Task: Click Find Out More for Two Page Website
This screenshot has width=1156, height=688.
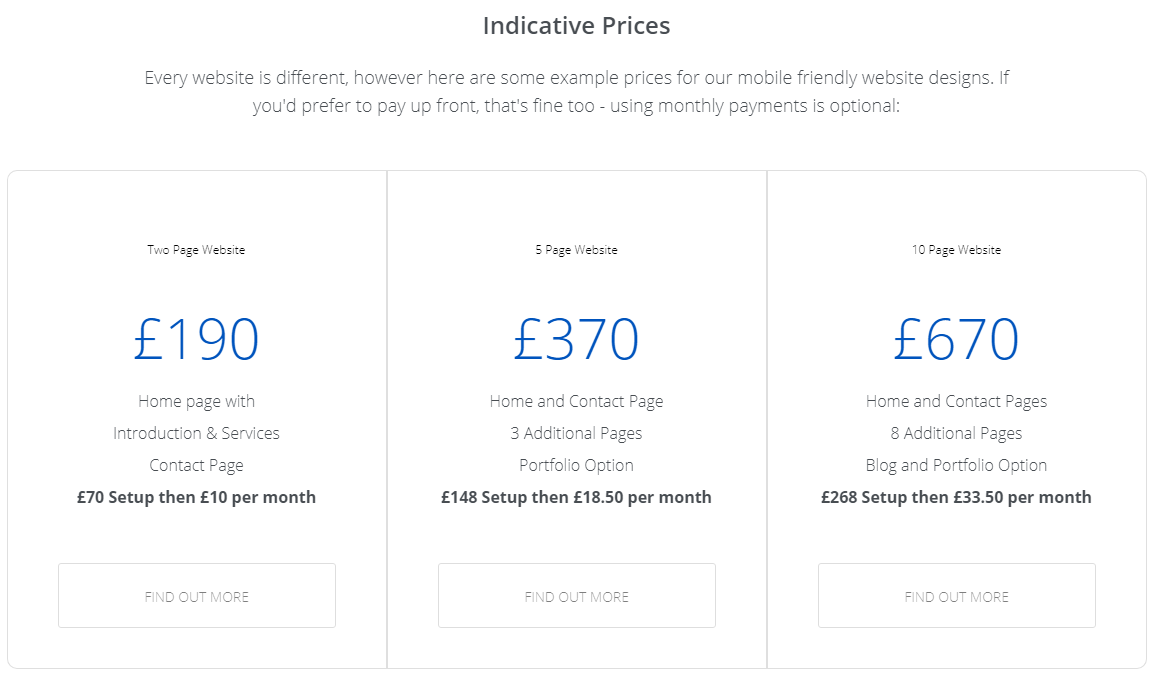Action: [x=197, y=596]
